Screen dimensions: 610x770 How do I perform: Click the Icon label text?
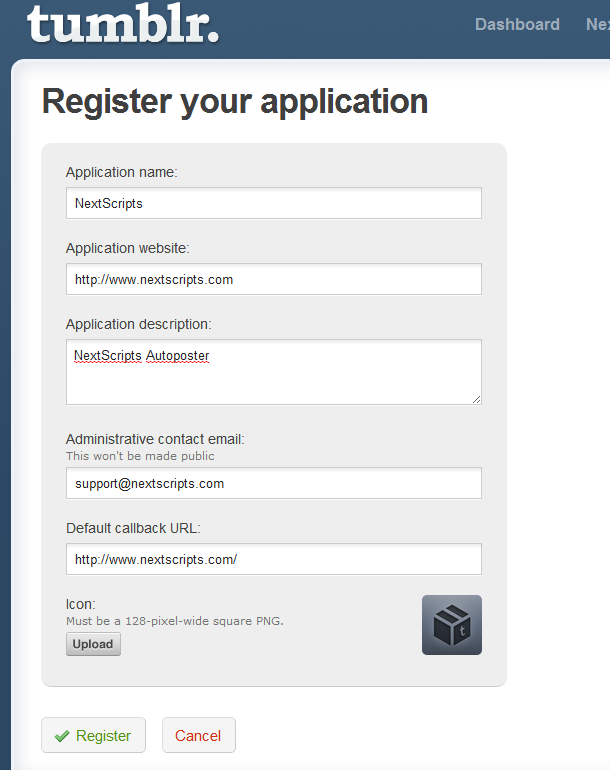[x=81, y=604]
